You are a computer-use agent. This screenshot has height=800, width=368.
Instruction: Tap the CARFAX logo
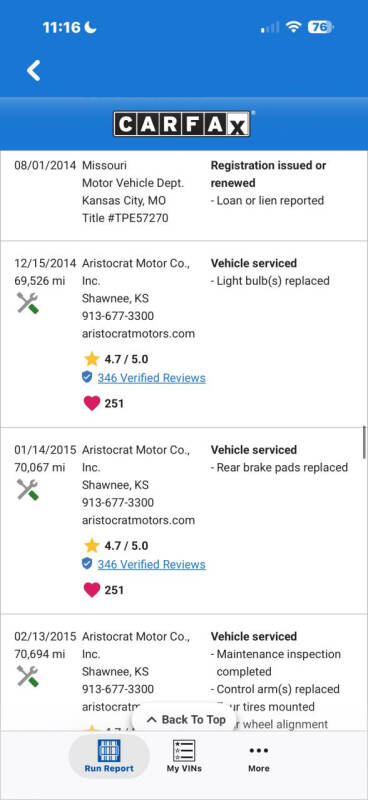point(182,124)
